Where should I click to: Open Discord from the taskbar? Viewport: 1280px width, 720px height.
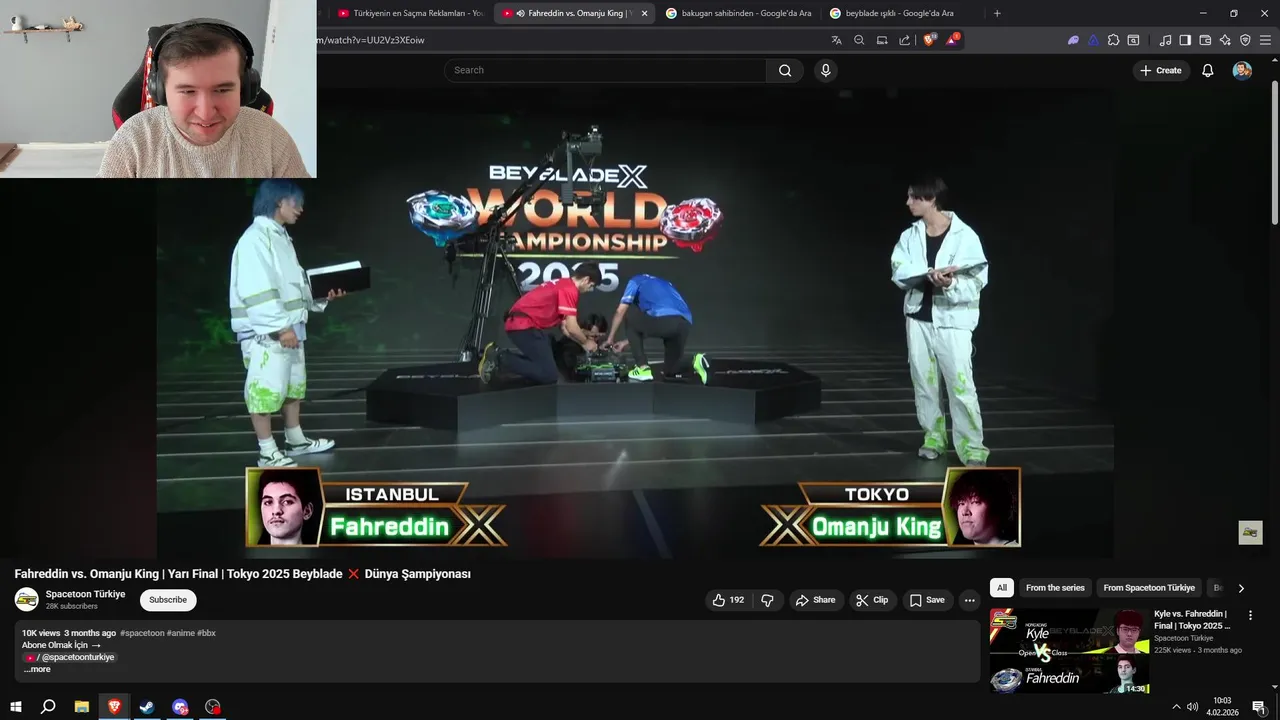tap(180, 707)
